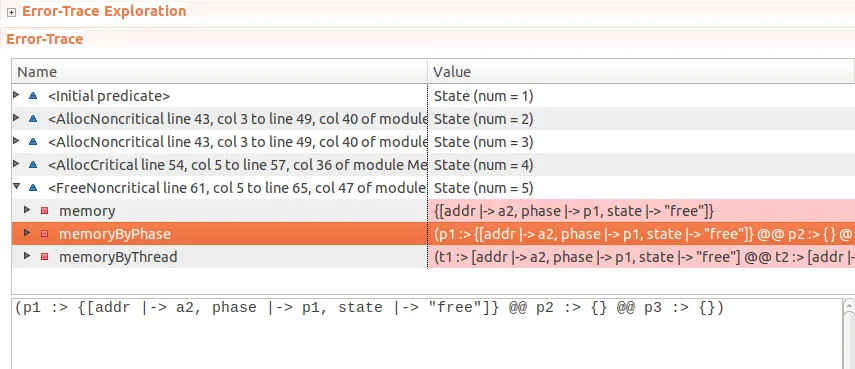Image resolution: width=855 pixels, height=369 pixels.
Task: Click the blue triangle icon of FreeNoncritical
Action: tap(33, 187)
